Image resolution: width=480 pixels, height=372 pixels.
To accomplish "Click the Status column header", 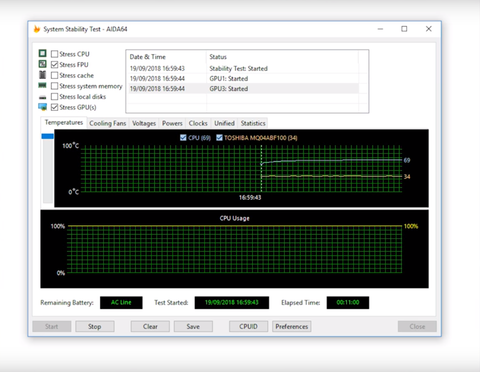I will [x=282, y=57].
